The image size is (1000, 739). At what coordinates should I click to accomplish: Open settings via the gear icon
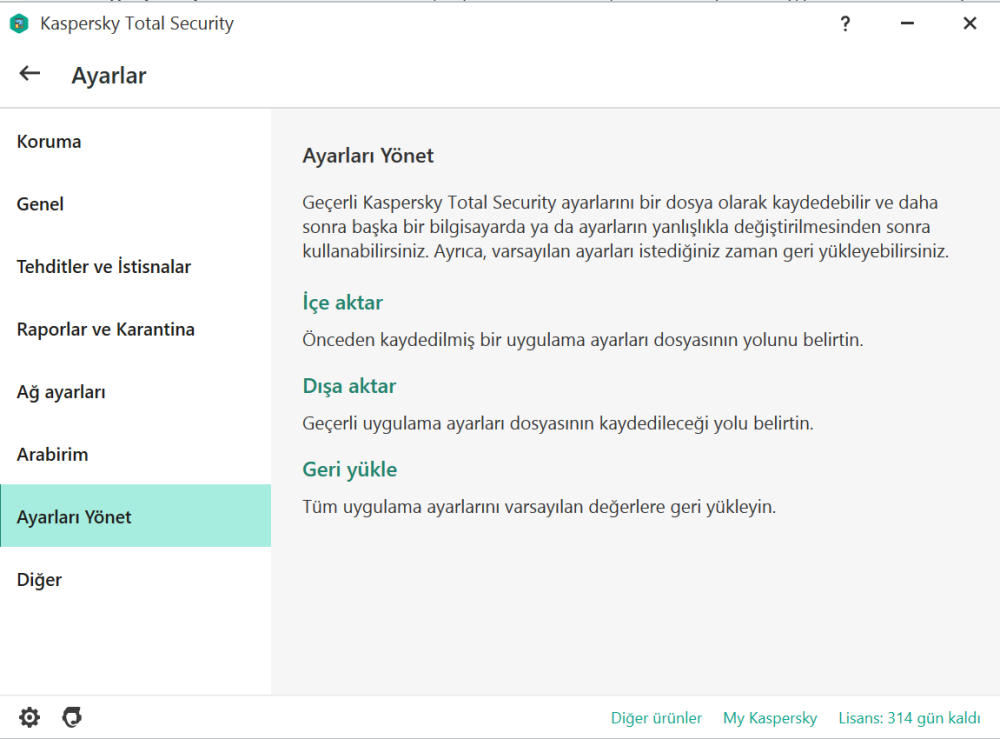tap(29, 717)
